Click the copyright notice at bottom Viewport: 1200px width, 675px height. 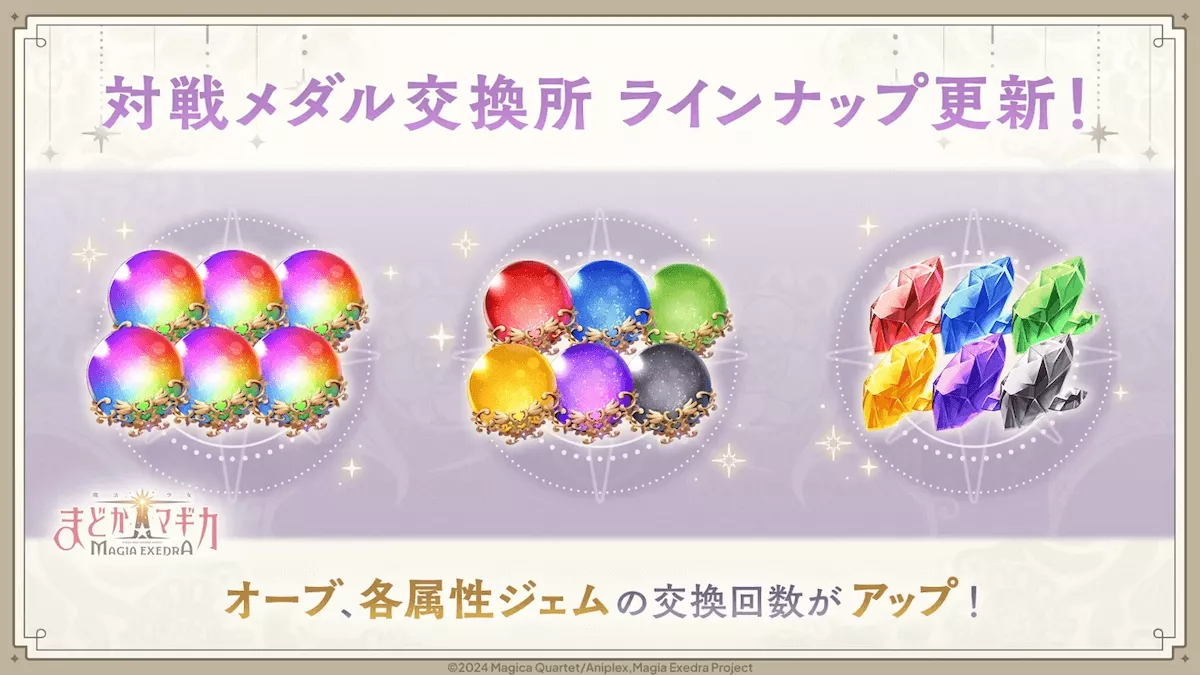click(599, 667)
